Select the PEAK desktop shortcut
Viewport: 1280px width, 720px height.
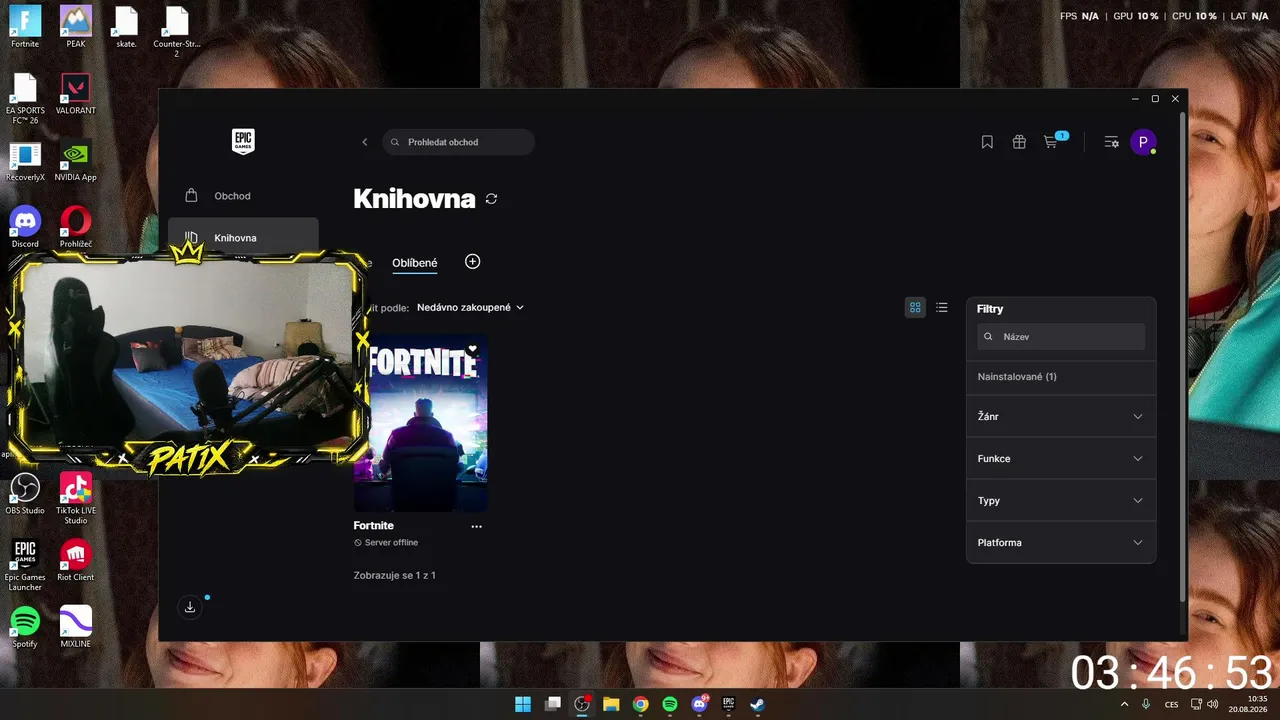[x=76, y=27]
